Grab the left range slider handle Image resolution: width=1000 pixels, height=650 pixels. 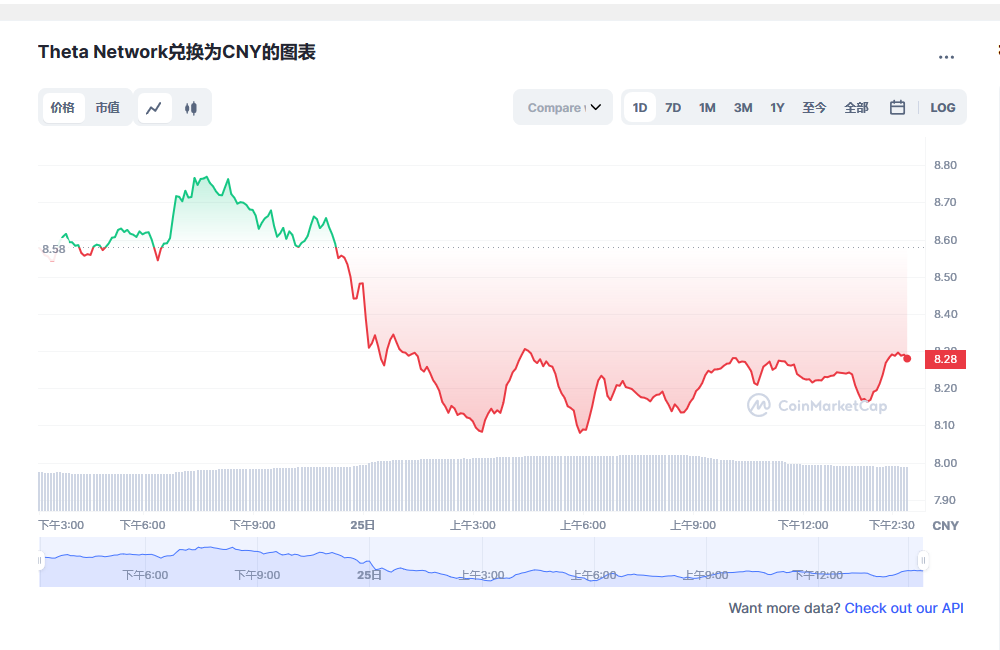(x=40, y=561)
